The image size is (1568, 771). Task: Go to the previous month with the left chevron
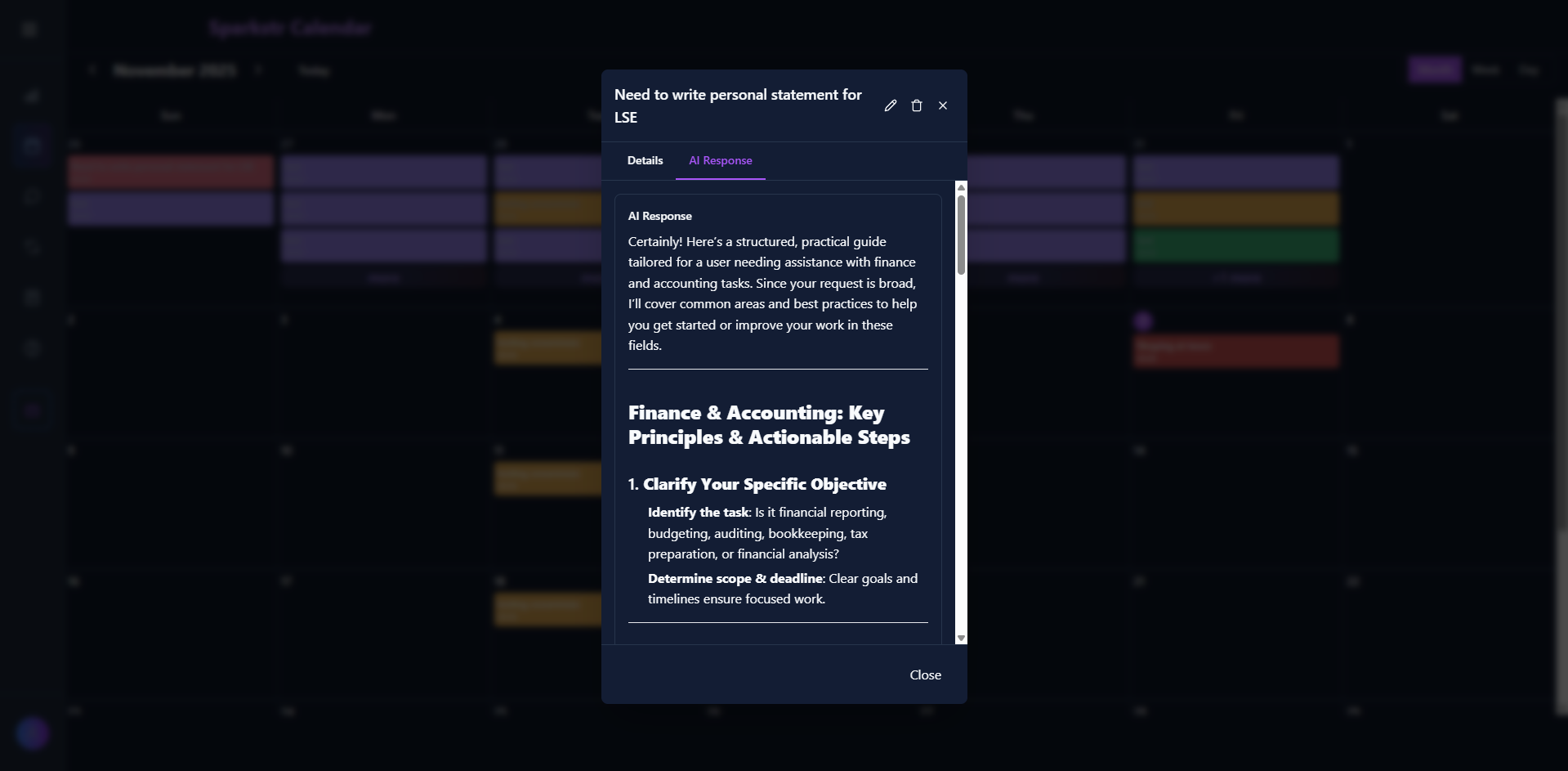(x=92, y=70)
